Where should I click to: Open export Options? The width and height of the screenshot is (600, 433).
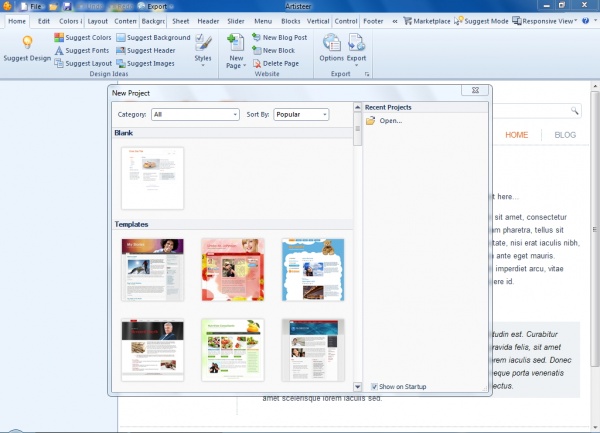(332, 48)
